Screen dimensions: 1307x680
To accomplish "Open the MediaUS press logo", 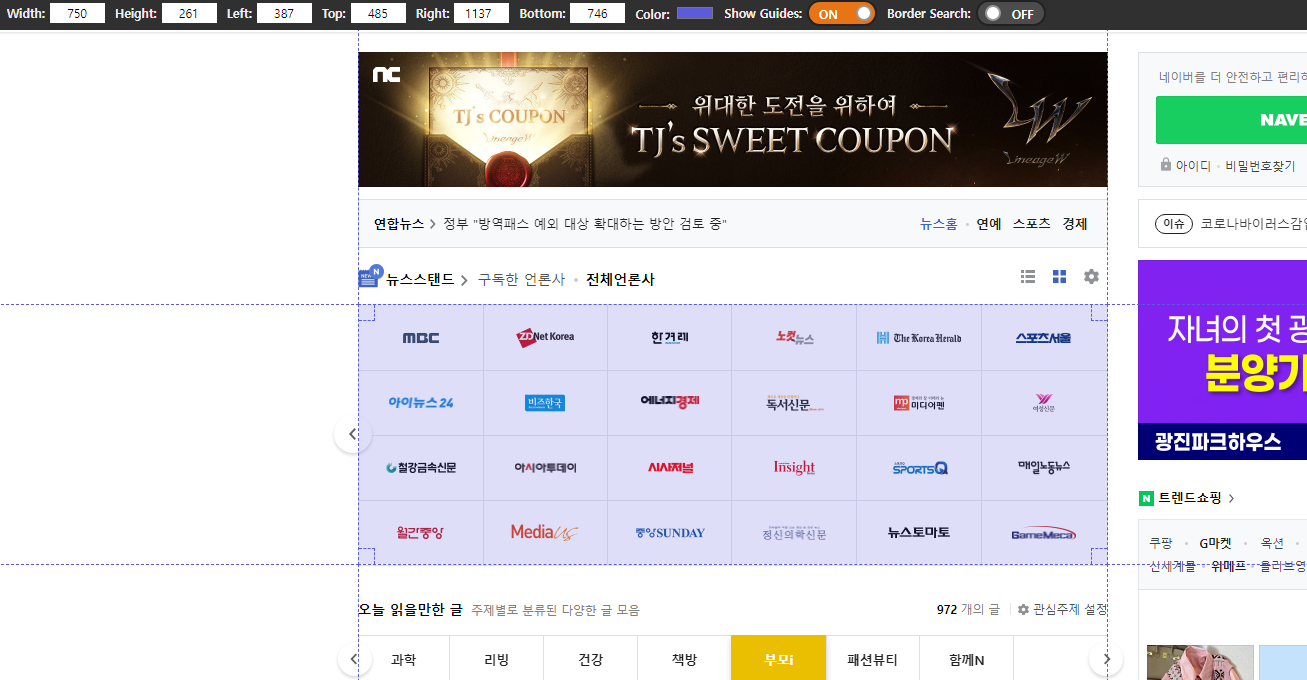I will coord(545,533).
